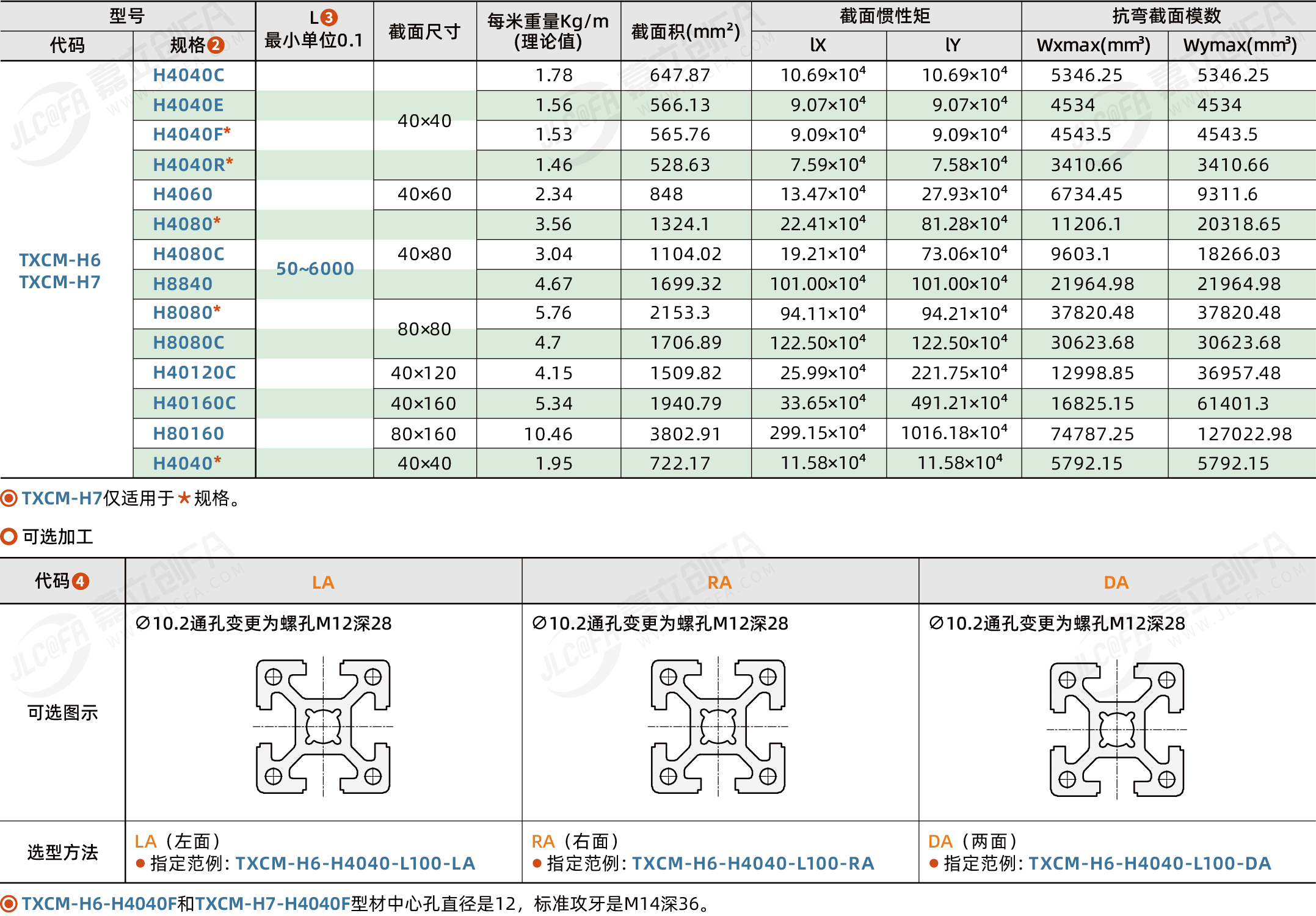This screenshot has height=916, width=1316.
Task: Click the section area value 647.87
Action: coord(680,75)
